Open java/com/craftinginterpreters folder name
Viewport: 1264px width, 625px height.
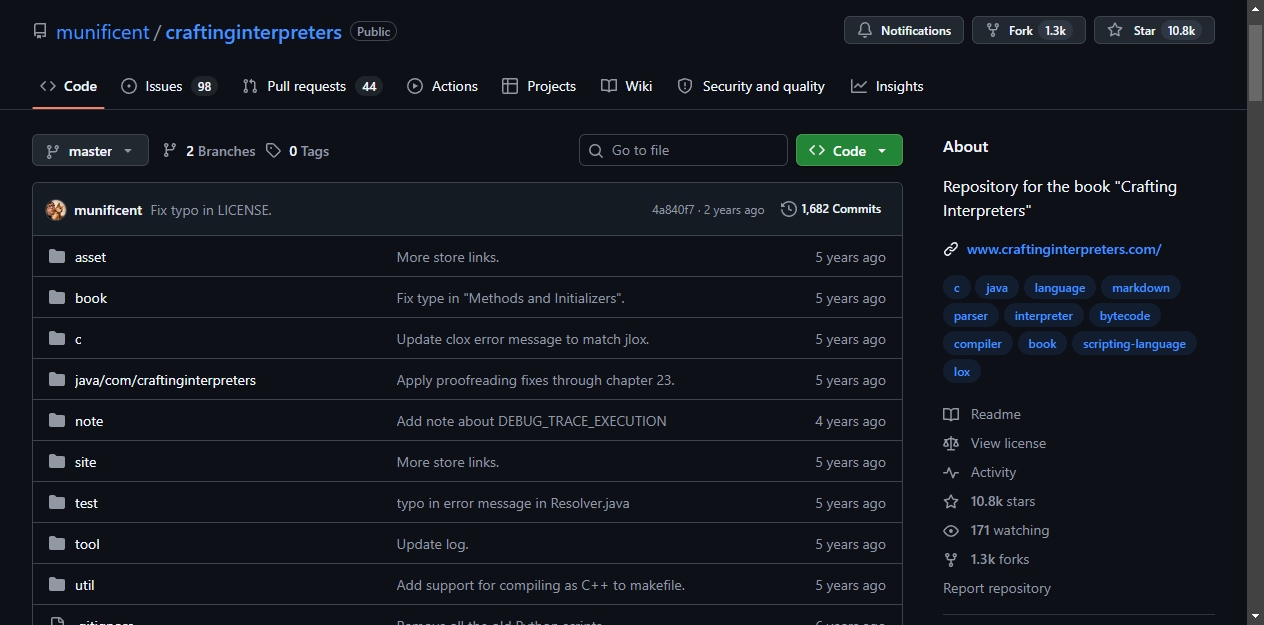[165, 380]
